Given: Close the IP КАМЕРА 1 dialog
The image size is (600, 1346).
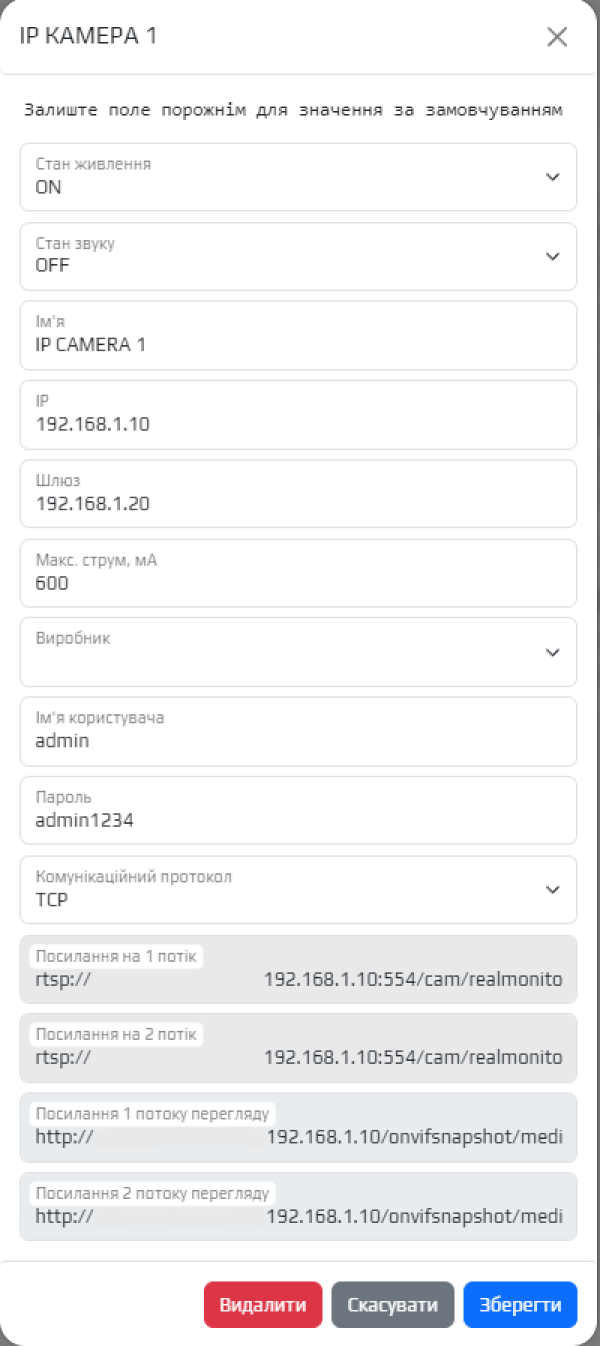Looking at the screenshot, I should (x=557, y=37).
